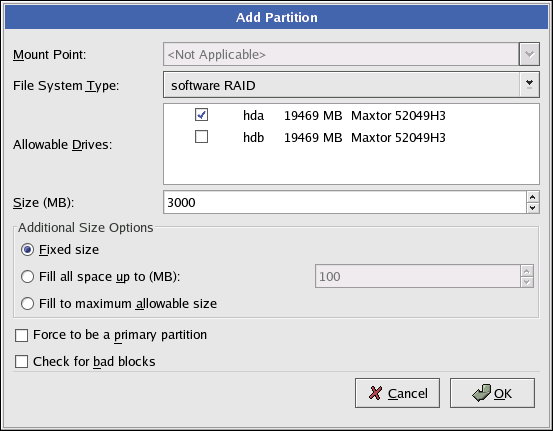This screenshot has width=553, height=431.
Task: Select the Fixed size radio button
Action: click(x=28, y=250)
